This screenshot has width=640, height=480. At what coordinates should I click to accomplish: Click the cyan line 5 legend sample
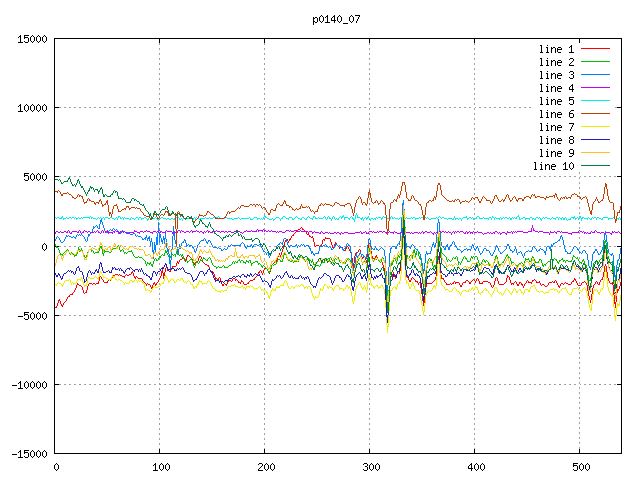[595, 101]
